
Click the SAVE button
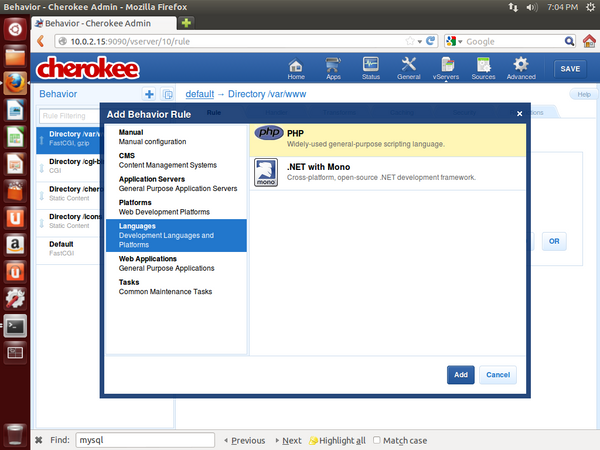coord(570,68)
